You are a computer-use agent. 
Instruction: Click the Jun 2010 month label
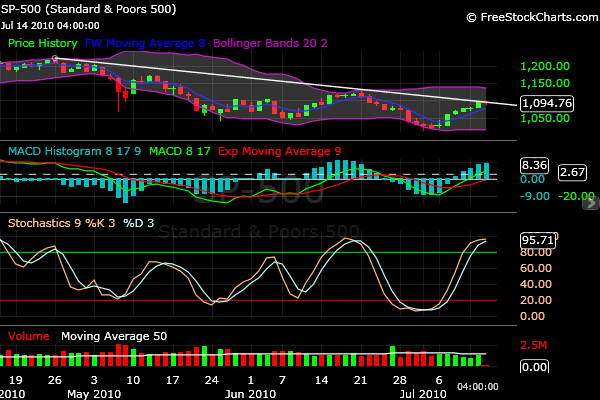[x=250, y=394]
